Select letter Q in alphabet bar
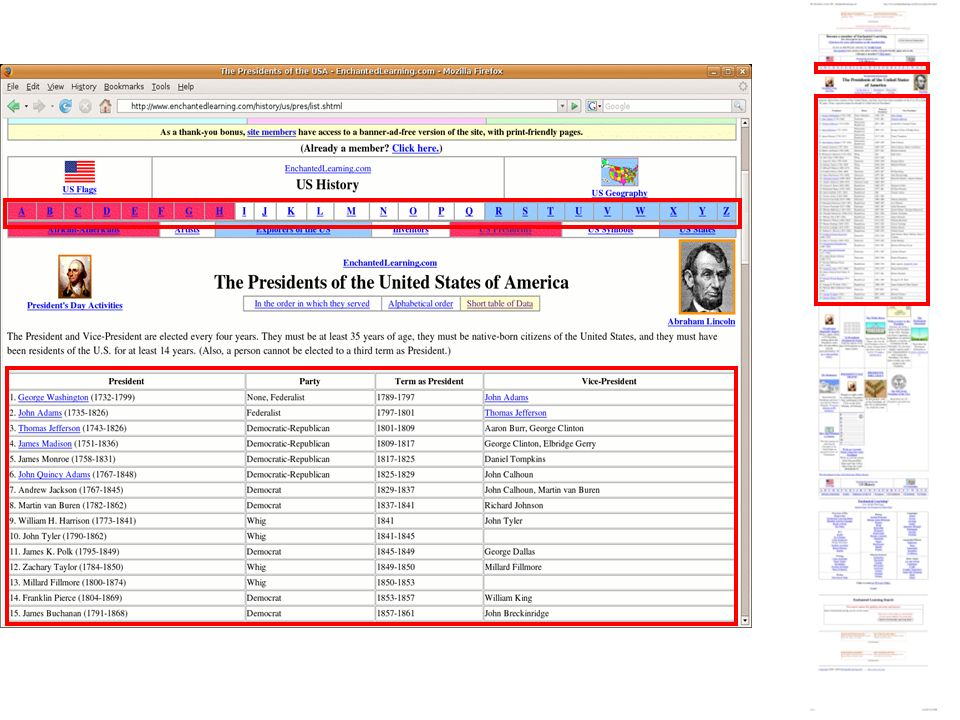 (x=469, y=211)
